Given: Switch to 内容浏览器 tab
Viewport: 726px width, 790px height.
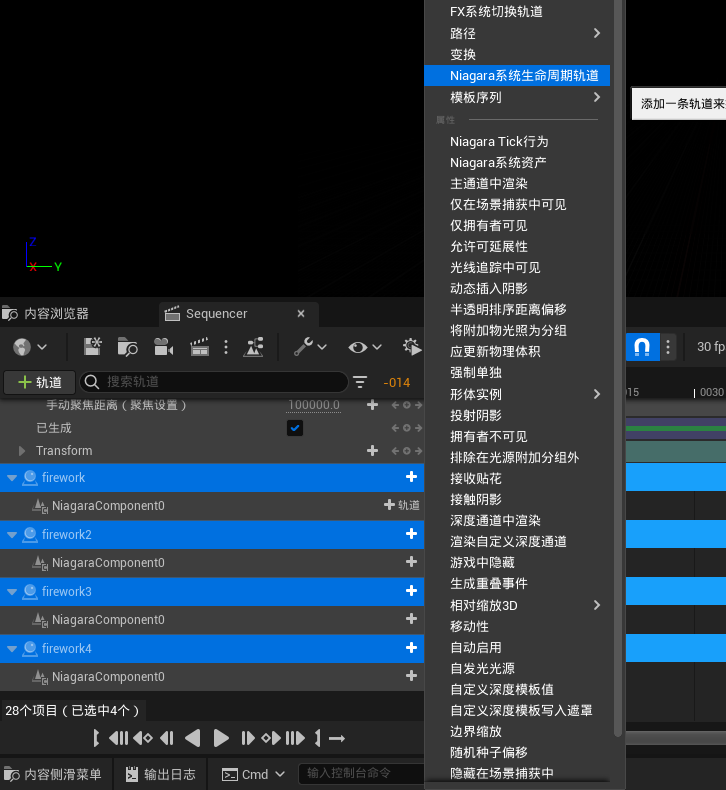Looking at the screenshot, I should coord(46,313).
